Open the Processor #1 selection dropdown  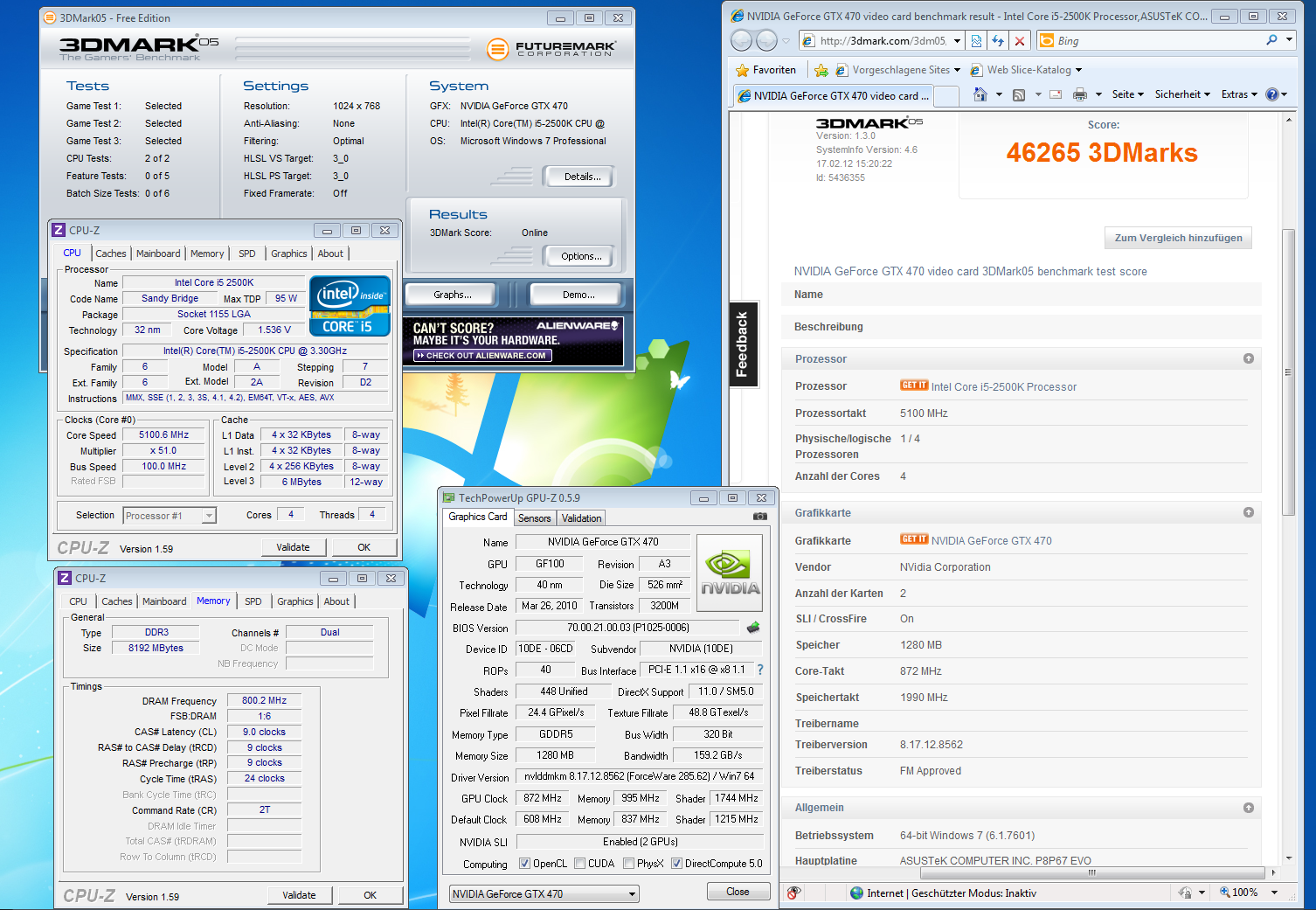click(x=209, y=516)
